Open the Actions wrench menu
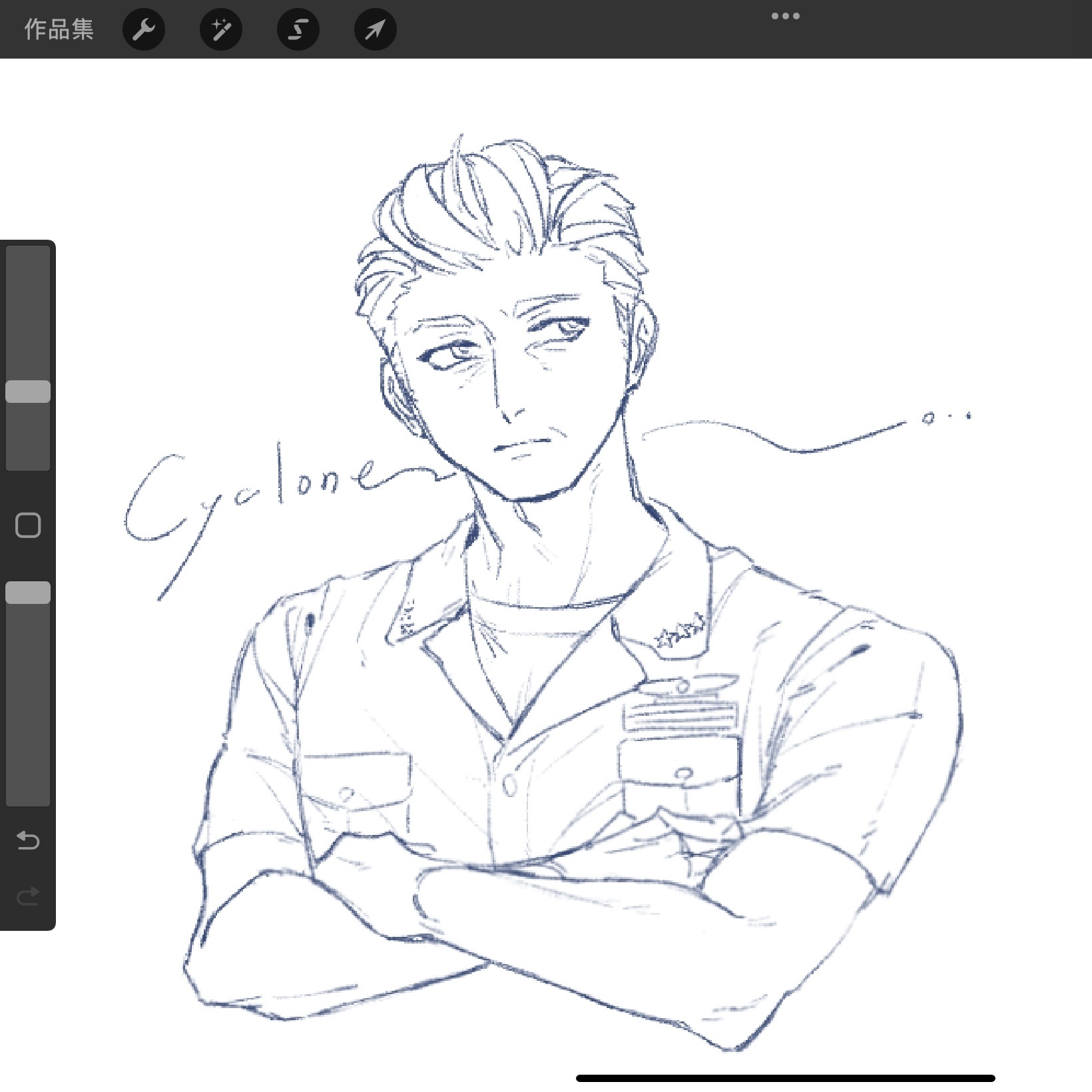 click(x=144, y=29)
